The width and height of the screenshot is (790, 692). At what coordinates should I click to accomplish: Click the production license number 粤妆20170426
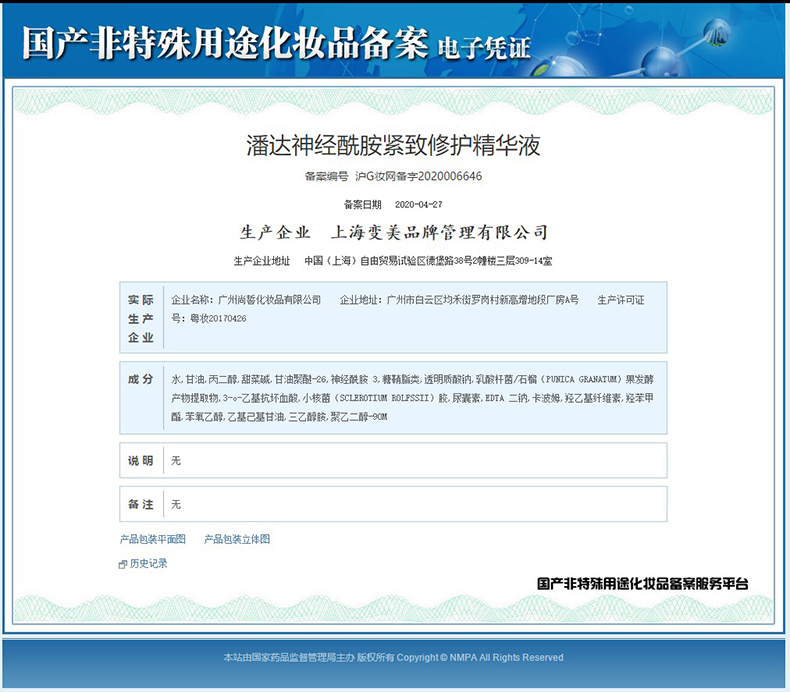(218, 319)
